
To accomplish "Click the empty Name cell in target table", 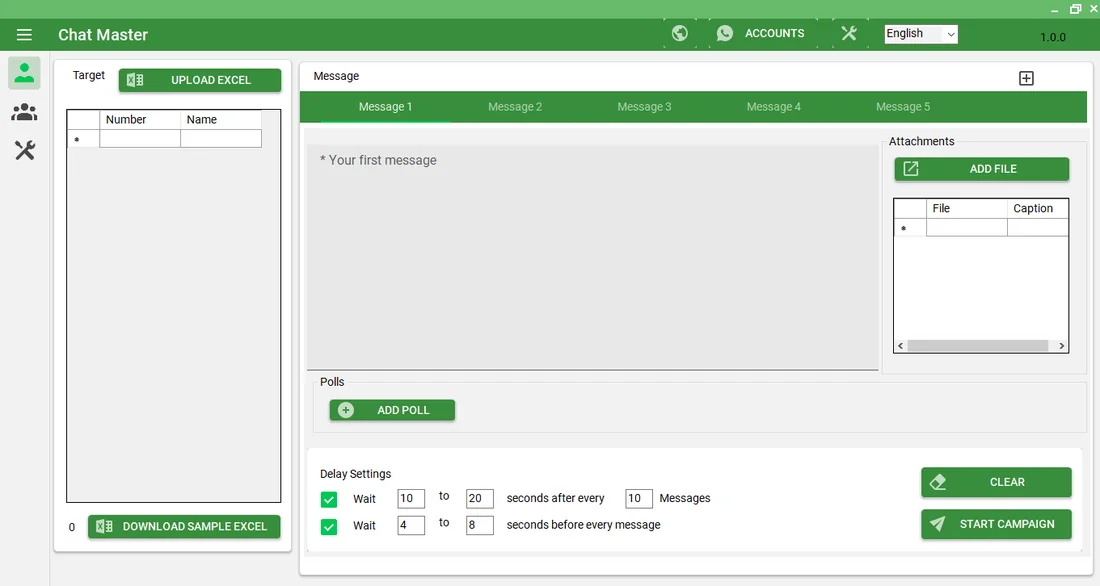I will (221, 139).
